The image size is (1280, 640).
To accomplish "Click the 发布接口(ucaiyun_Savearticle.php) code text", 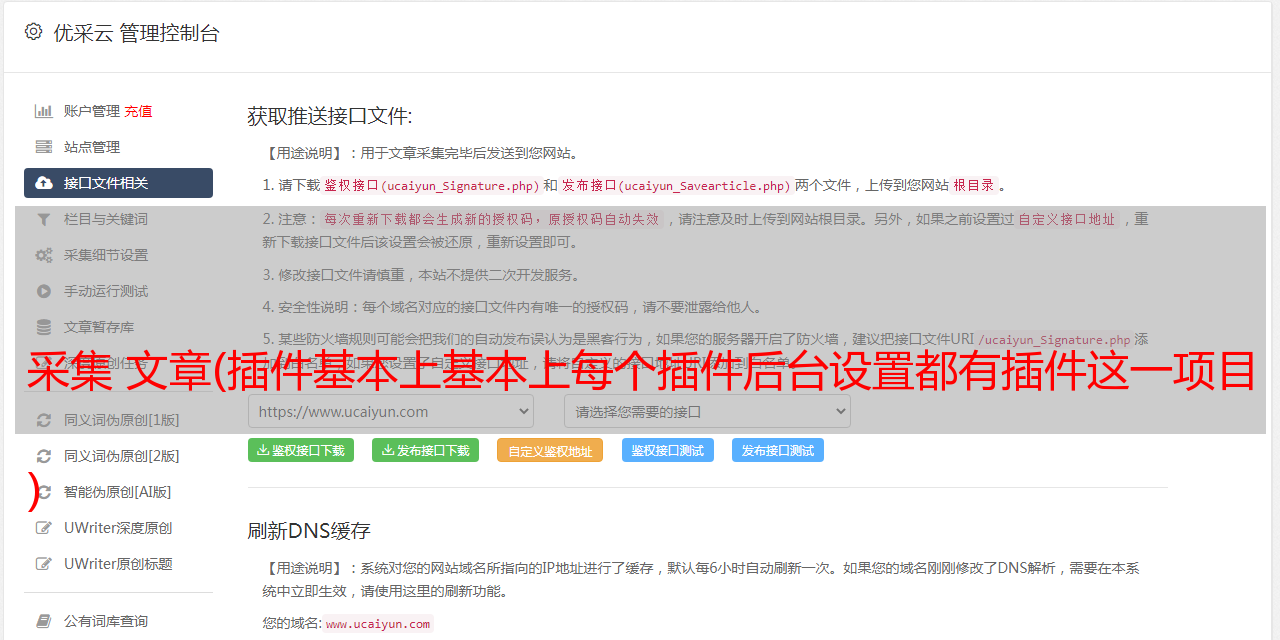I will click(676, 185).
